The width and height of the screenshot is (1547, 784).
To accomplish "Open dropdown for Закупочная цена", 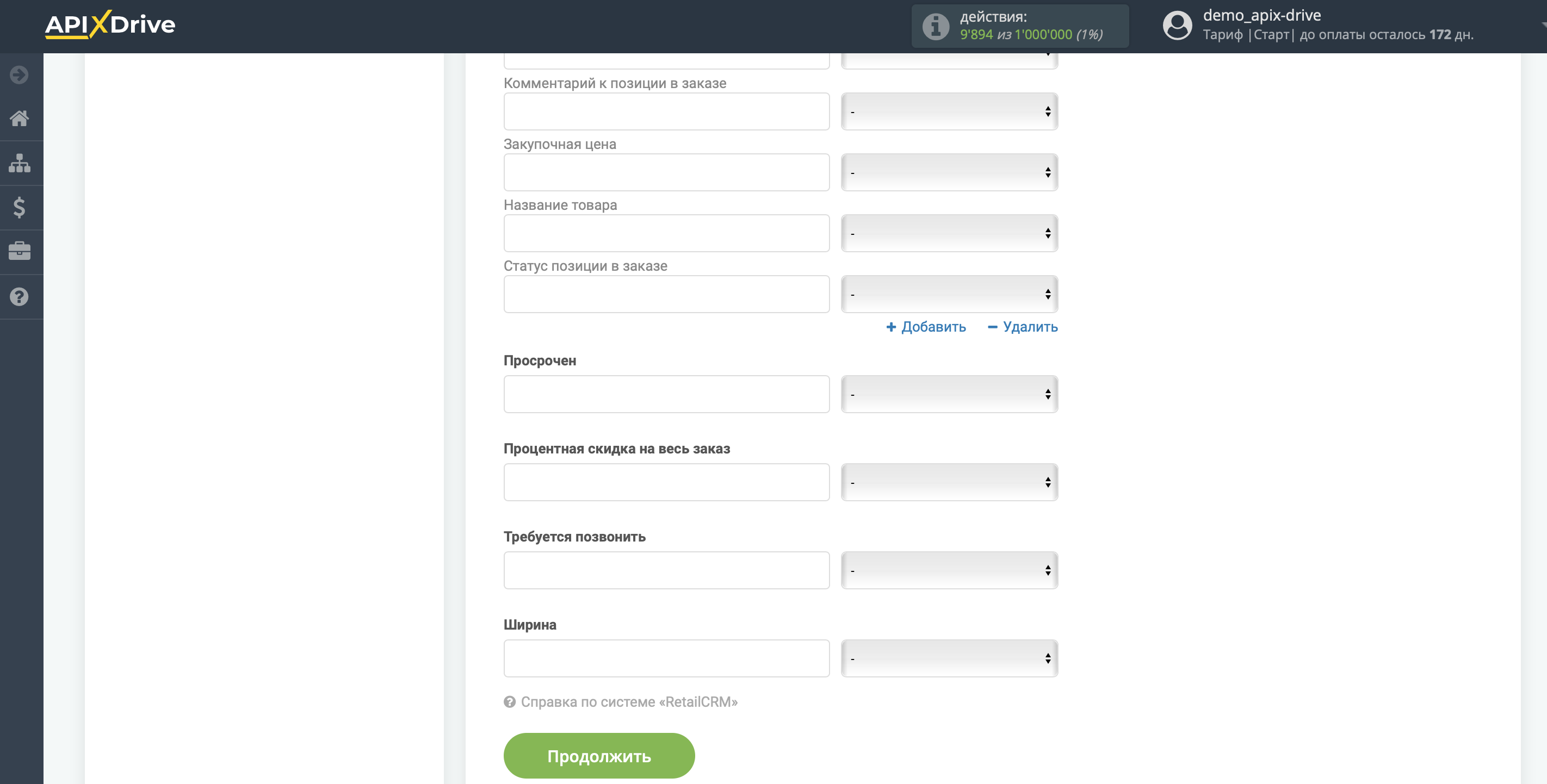I will click(x=949, y=172).
